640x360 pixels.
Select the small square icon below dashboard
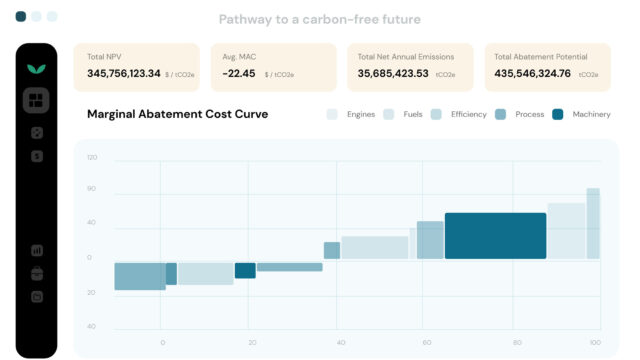click(37, 133)
